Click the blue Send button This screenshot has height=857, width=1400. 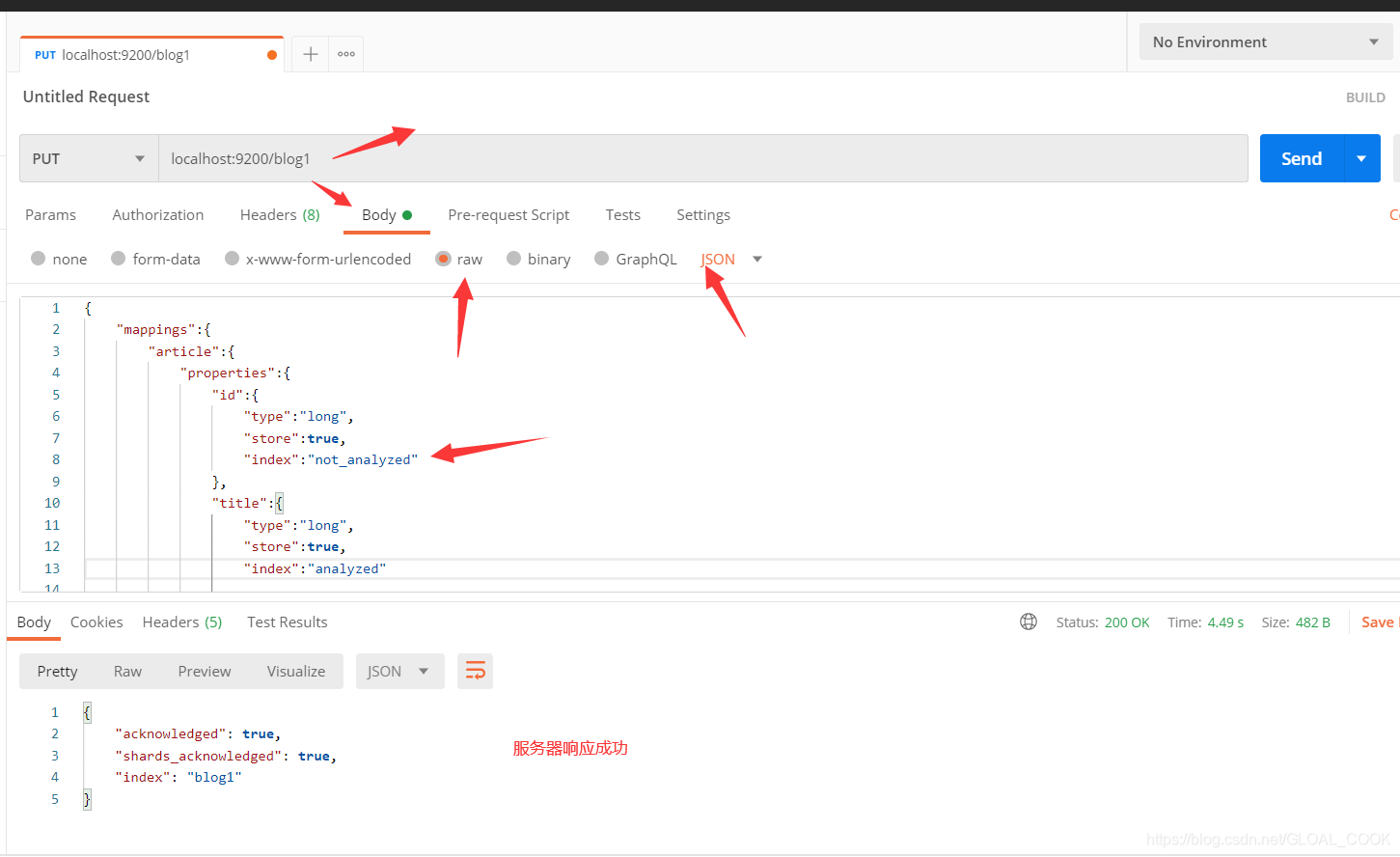click(x=1302, y=158)
